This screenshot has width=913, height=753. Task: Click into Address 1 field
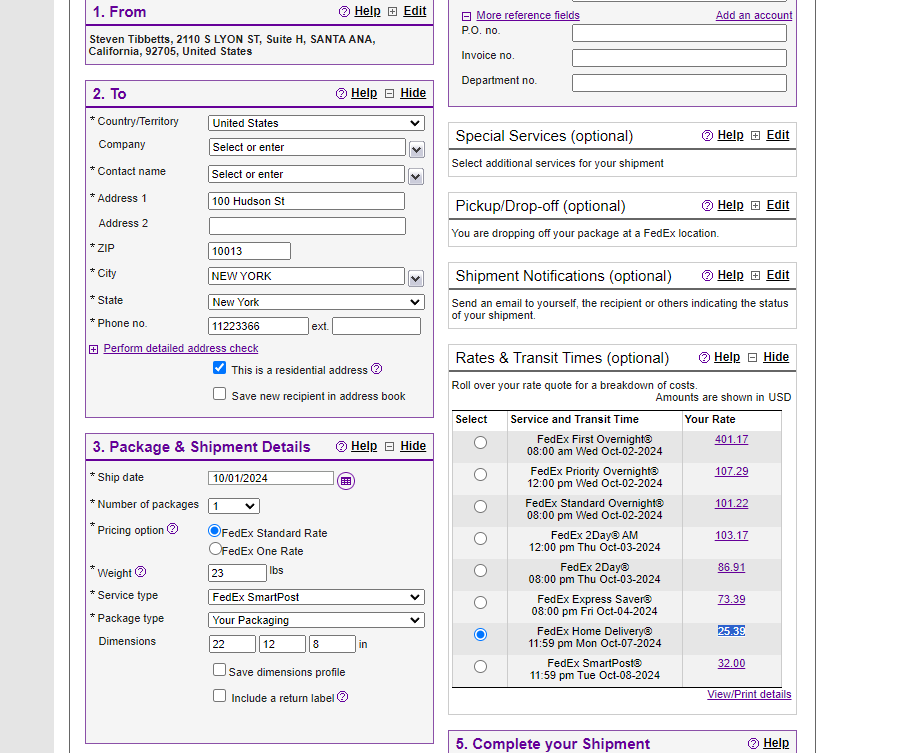pyautogui.click(x=306, y=201)
